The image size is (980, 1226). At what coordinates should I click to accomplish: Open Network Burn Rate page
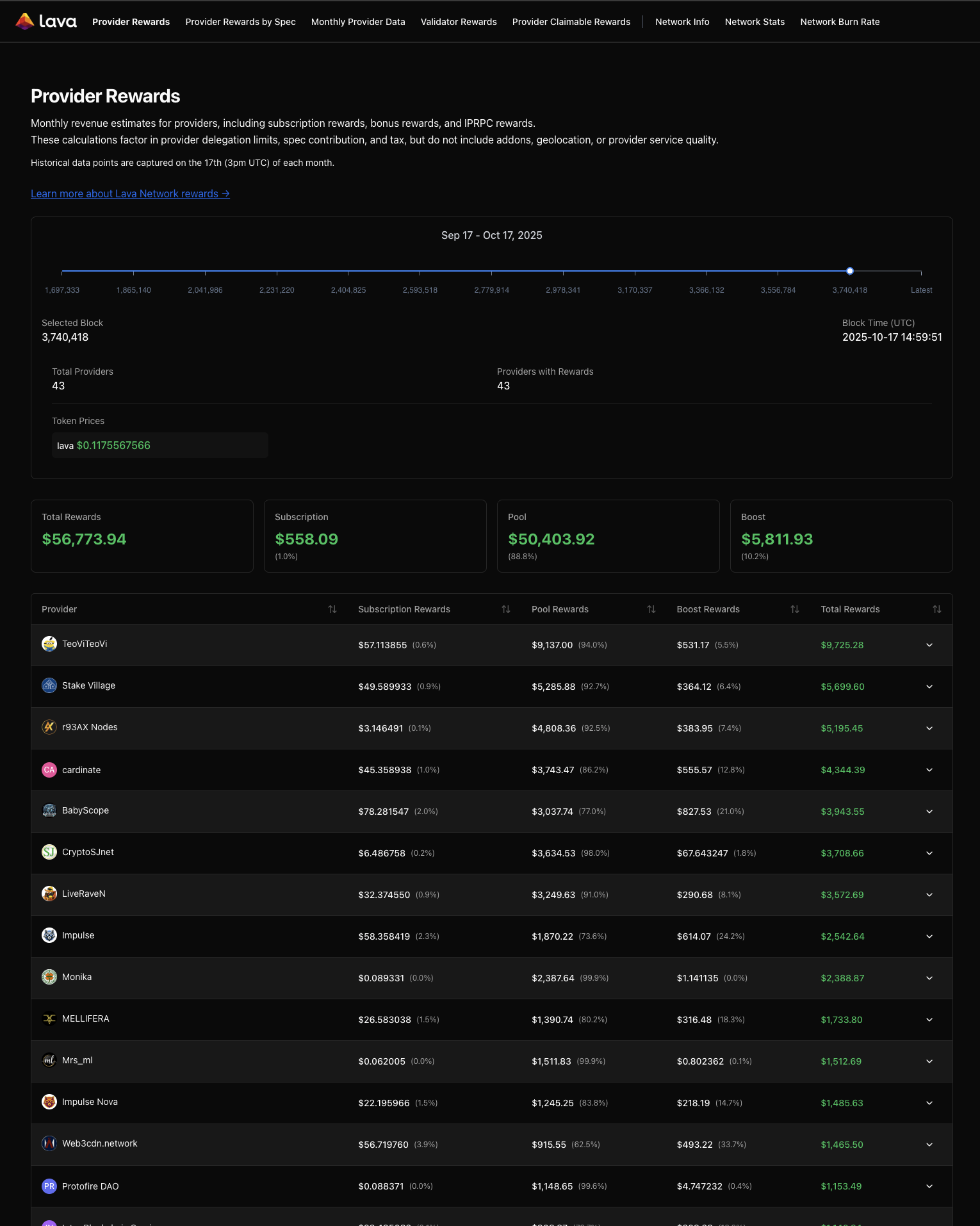point(840,22)
